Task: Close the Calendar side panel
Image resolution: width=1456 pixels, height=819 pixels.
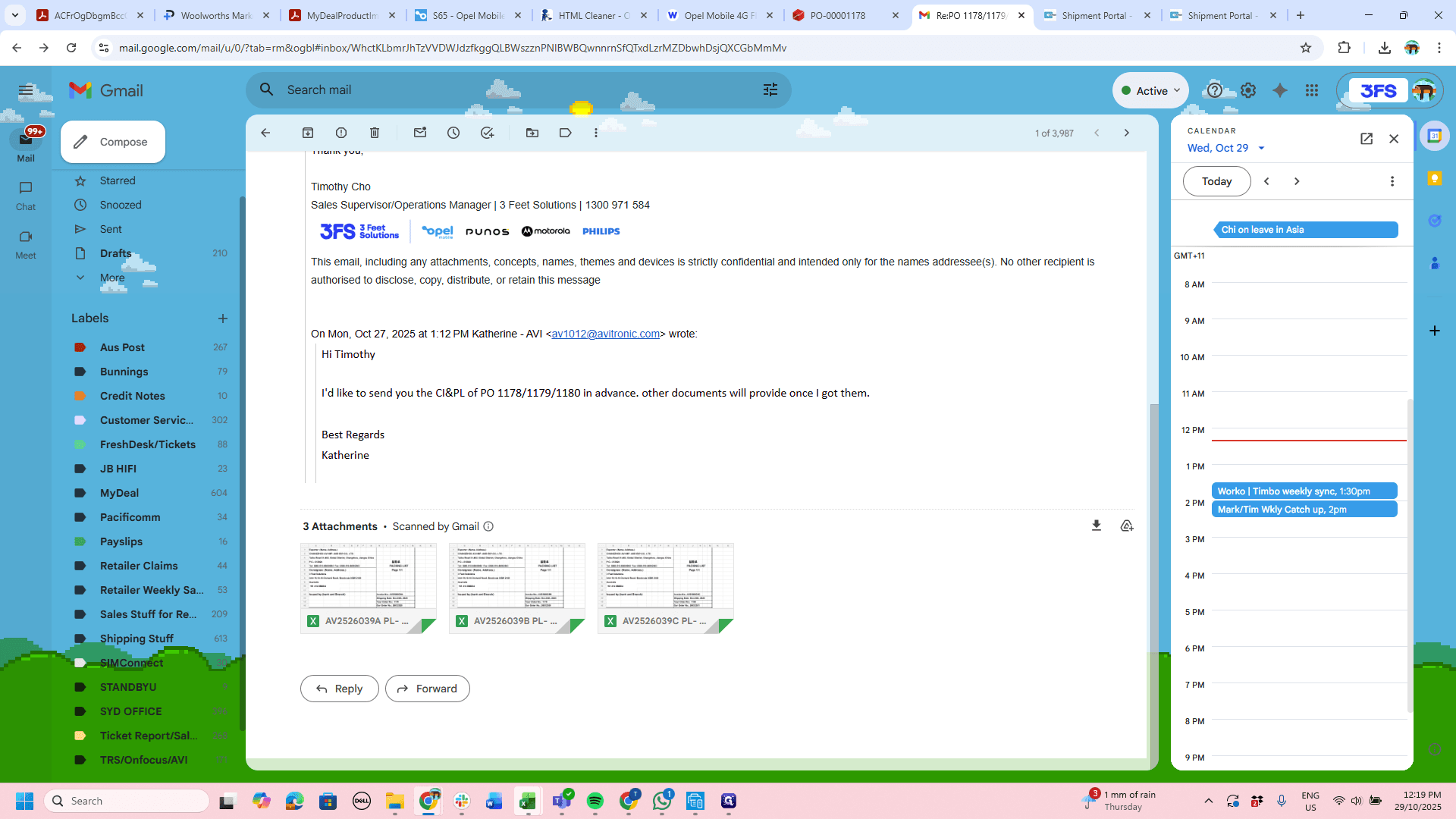Action: tap(1394, 139)
